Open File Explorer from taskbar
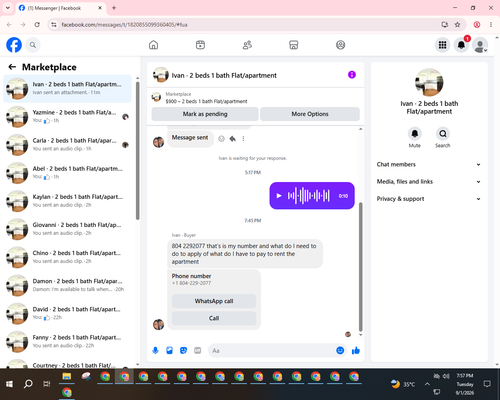The width and height of the screenshot is (500, 400). click(67, 377)
